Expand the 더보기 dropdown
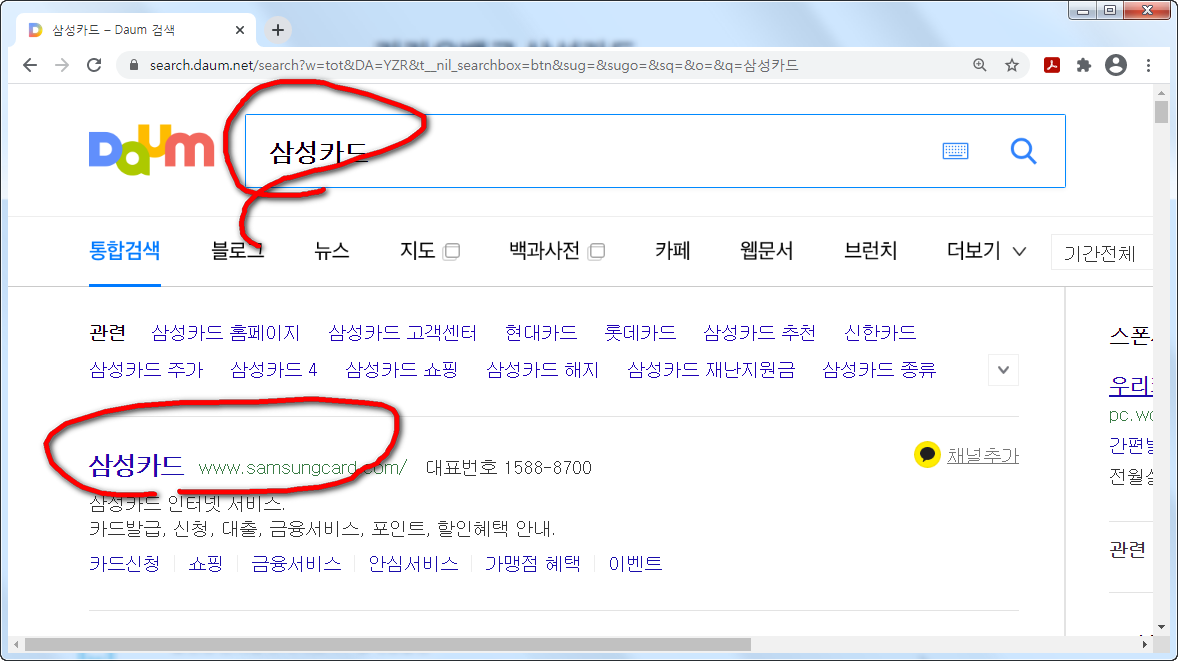The width and height of the screenshot is (1178, 661). pyautogui.click(x=986, y=250)
